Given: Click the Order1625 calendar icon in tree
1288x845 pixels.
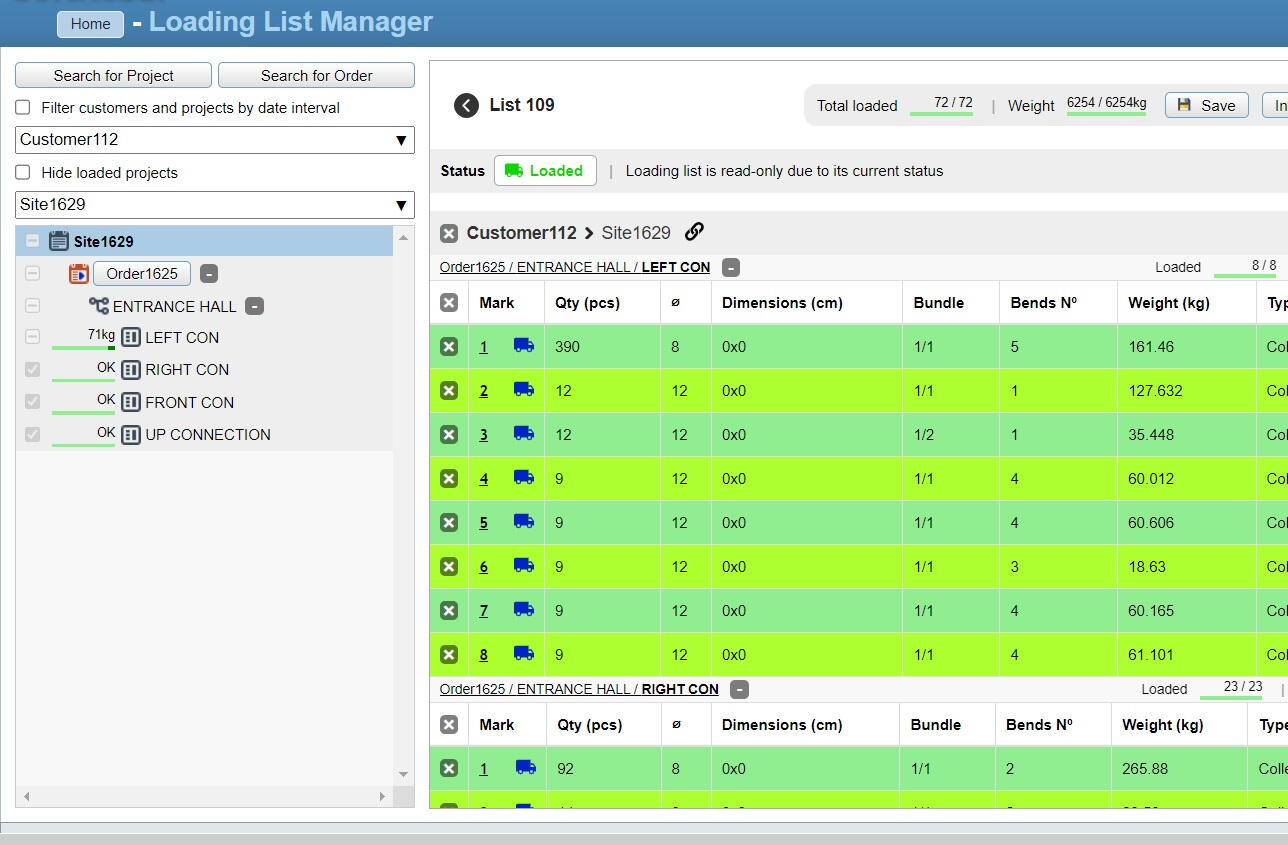Looking at the screenshot, I should coord(79,273).
